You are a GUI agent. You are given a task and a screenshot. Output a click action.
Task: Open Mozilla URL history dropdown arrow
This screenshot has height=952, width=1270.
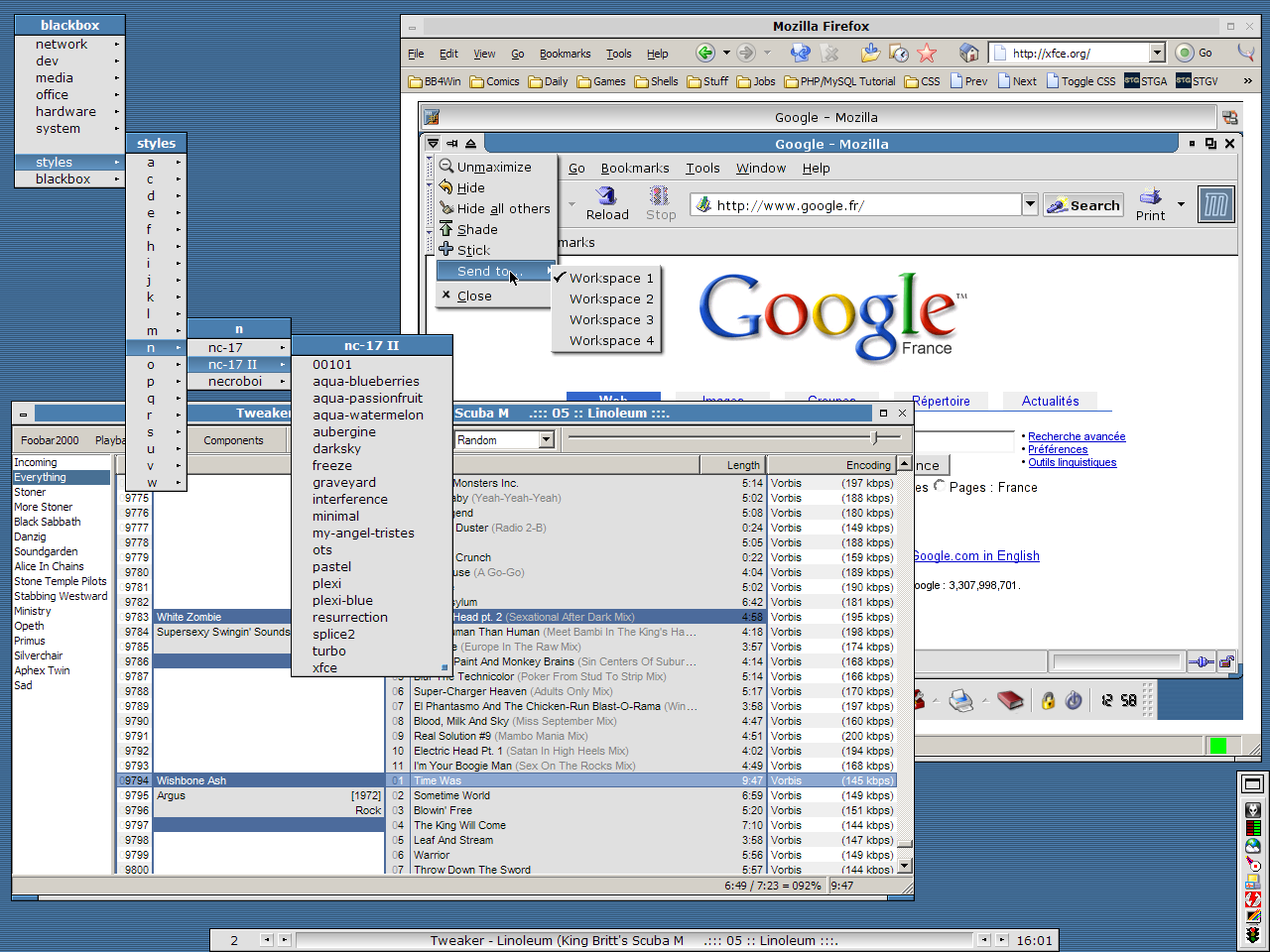coord(1030,205)
